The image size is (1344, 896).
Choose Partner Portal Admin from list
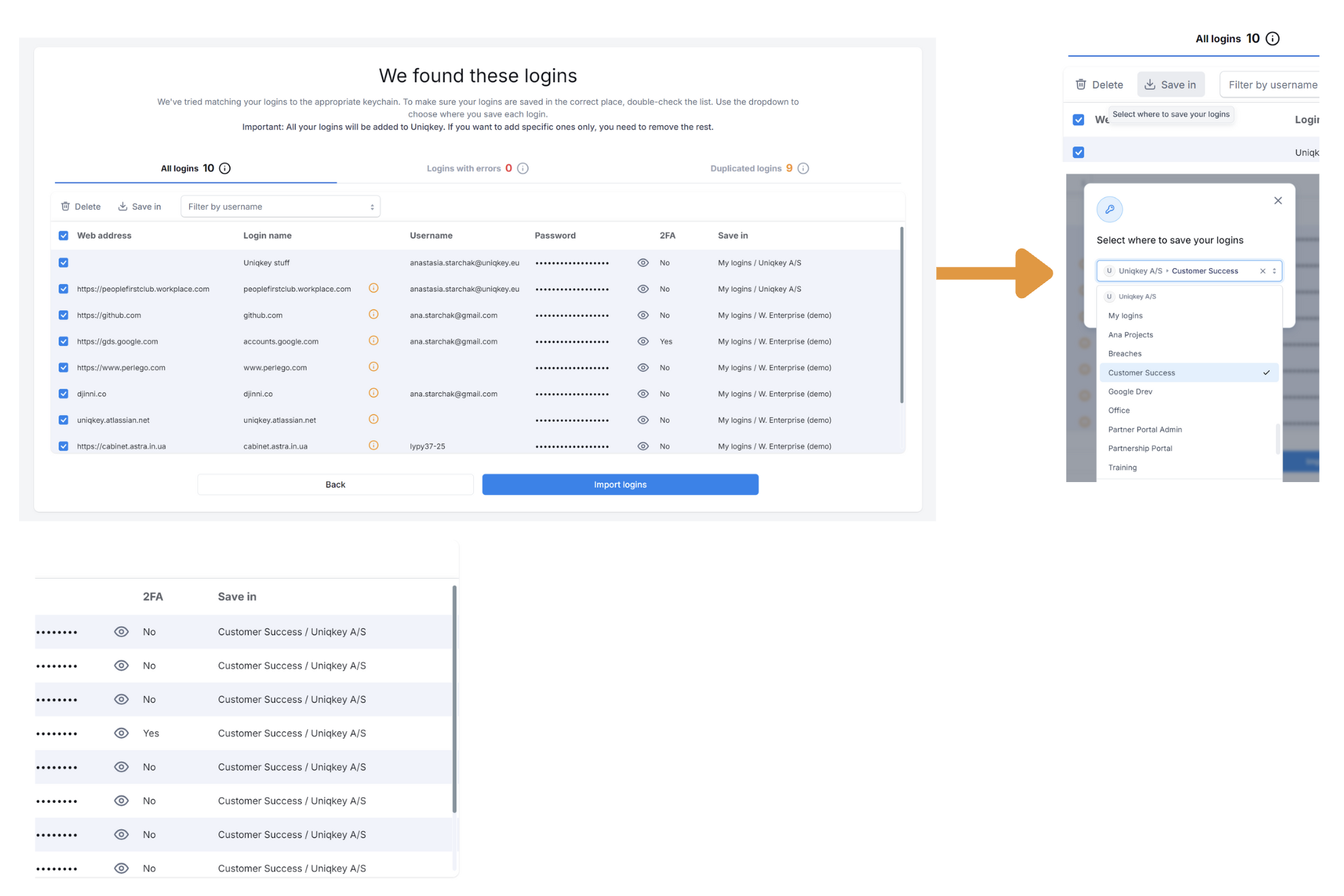click(x=1189, y=430)
